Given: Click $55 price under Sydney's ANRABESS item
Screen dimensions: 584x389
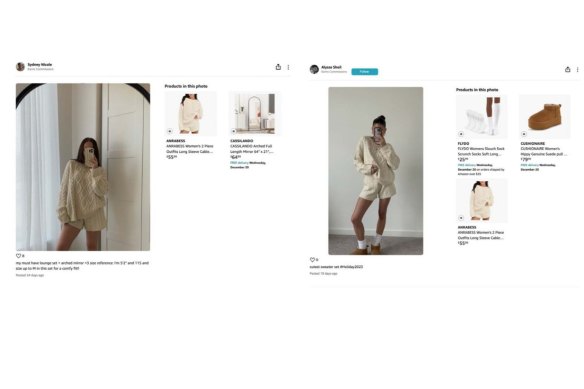Looking at the screenshot, I should (172, 157).
